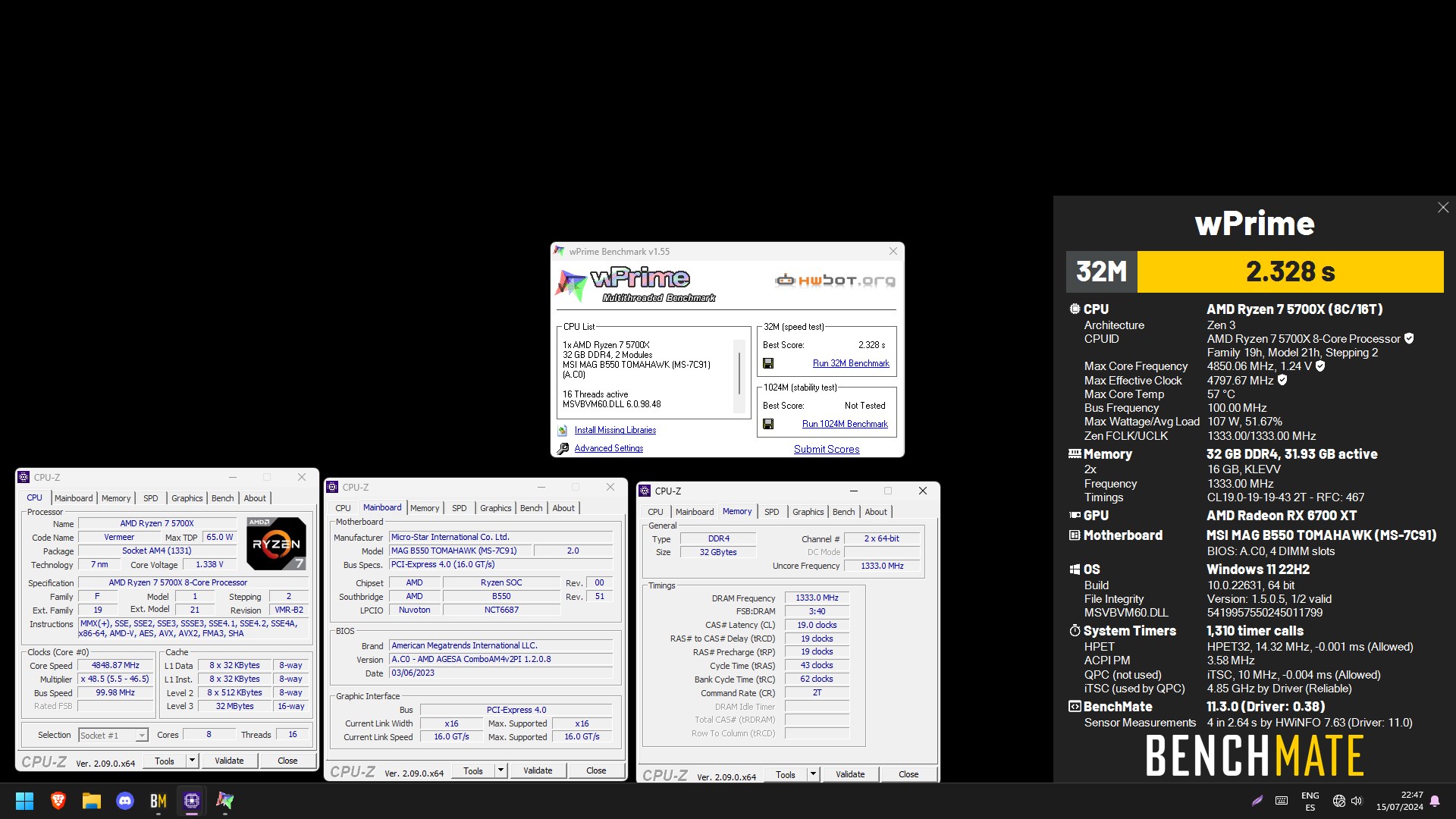Click the CPU-Z mainboard window title icon
The width and height of the screenshot is (1456, 819).
(332, 488)
